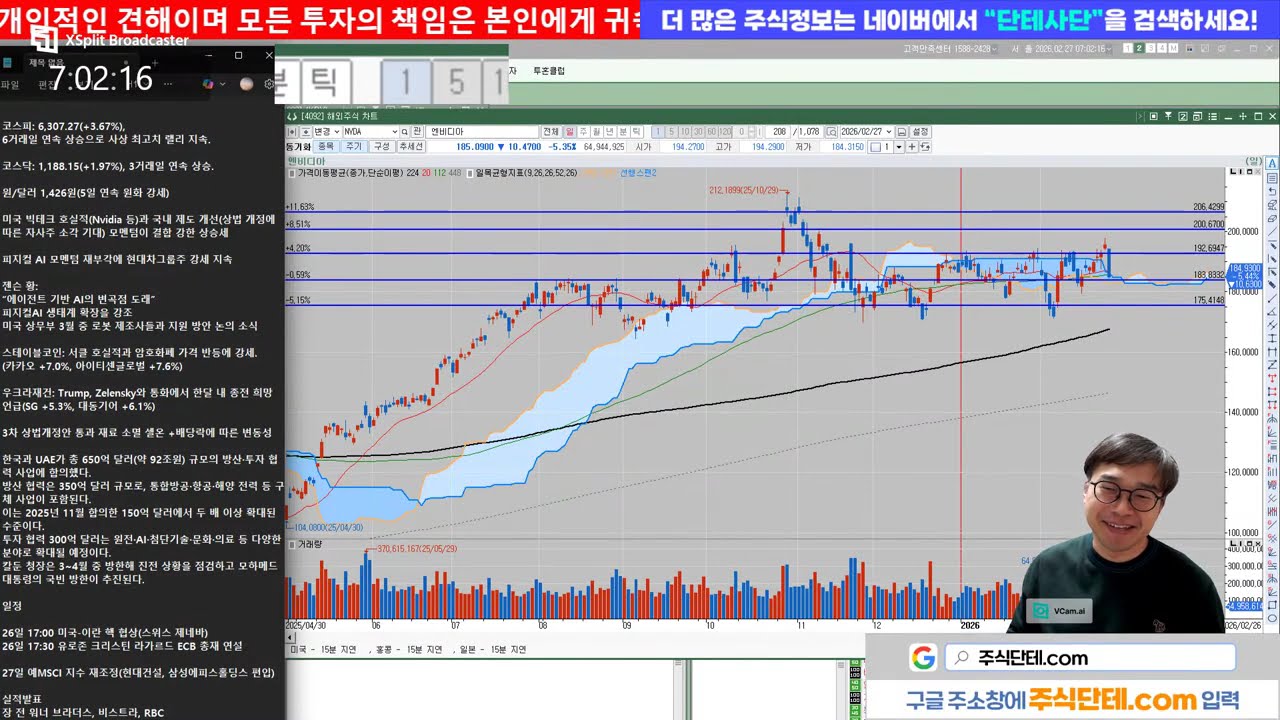Select the 분 (minute) period toggle
This screenshot has height=720, width=1280.
(x=623, y=132)
